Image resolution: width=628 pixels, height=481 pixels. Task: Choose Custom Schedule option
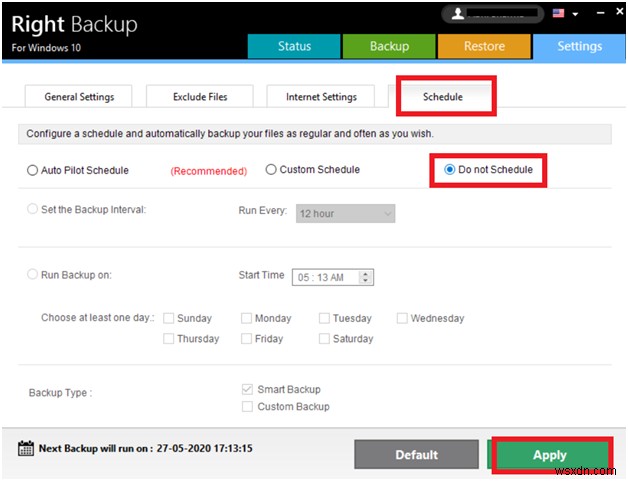click(271, 169)
